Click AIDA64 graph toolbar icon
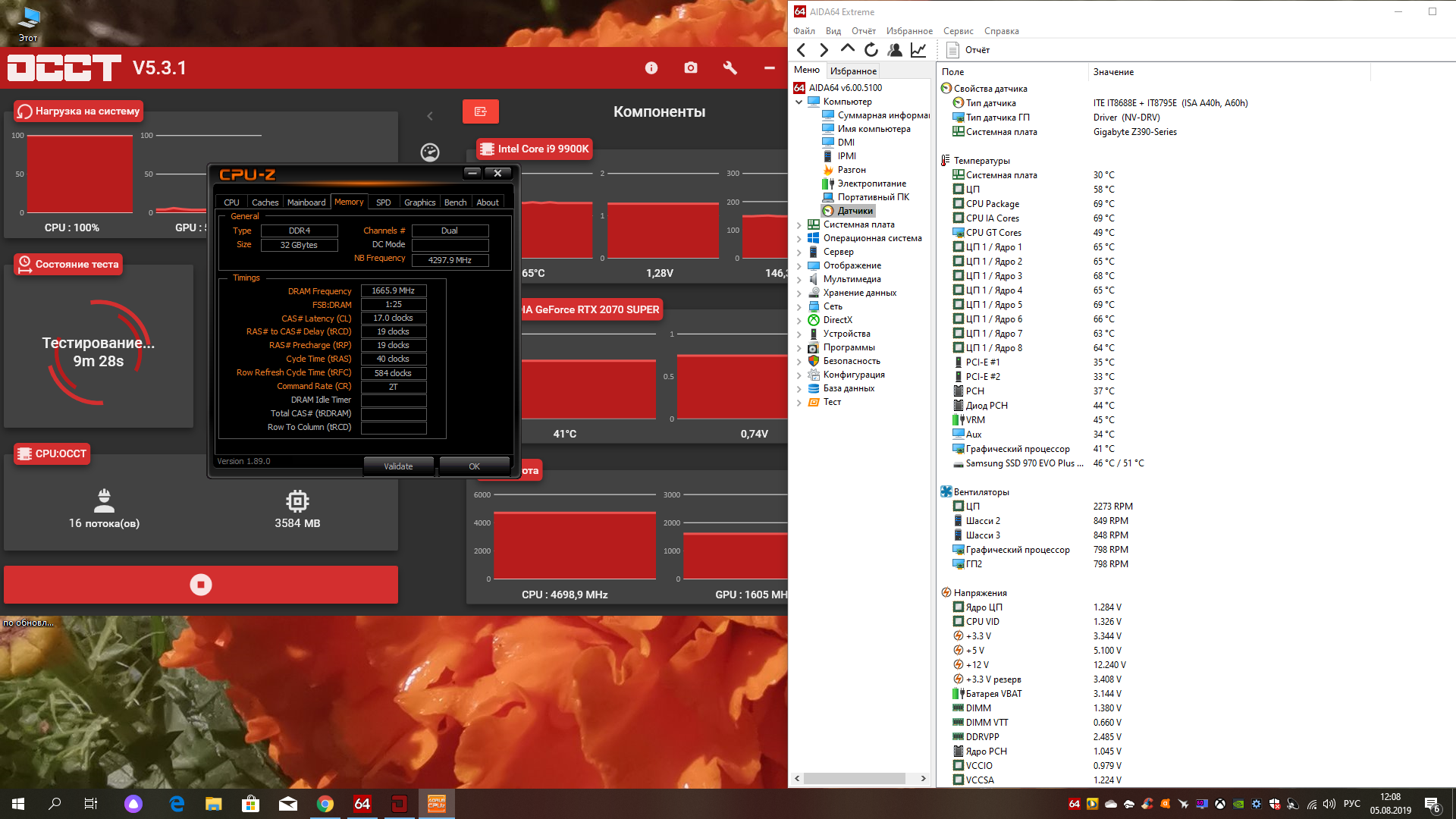Image resolution: width=1456 pixels, height=819 pixels. [x=918, y=50]
